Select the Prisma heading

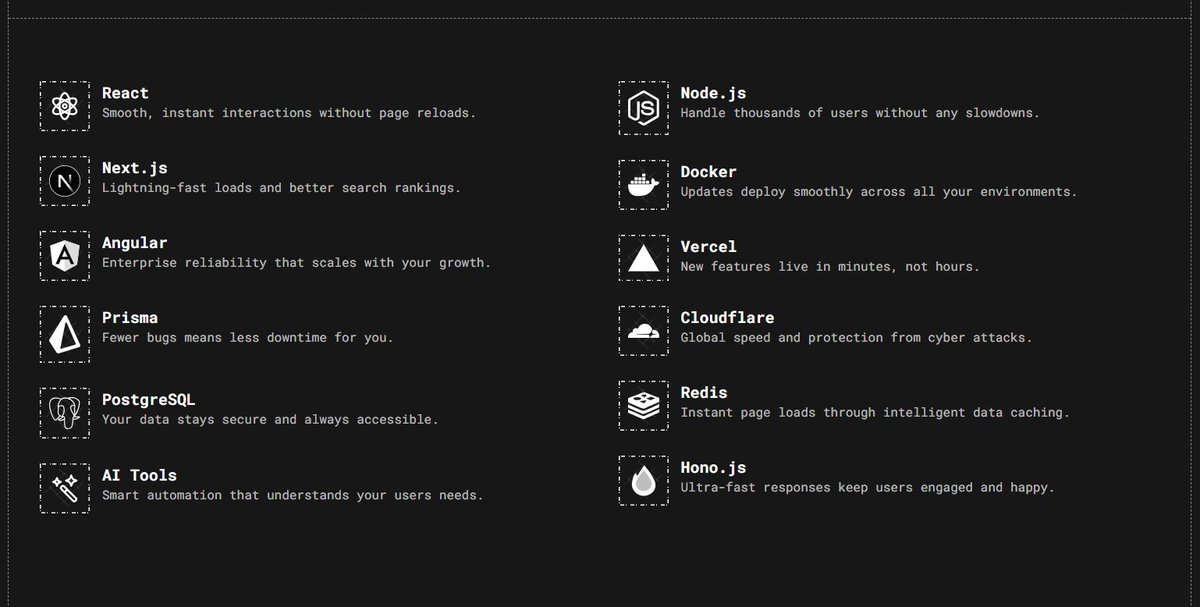point(130,318)
